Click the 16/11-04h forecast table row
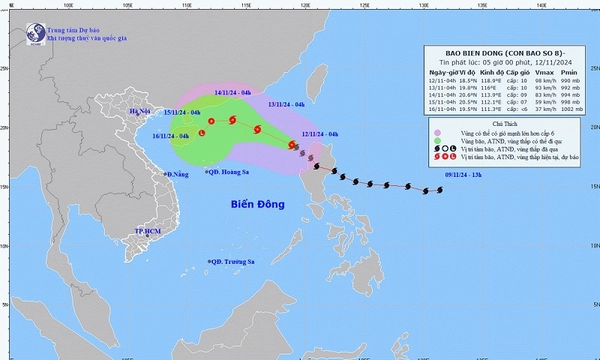Image resolution: width=600 pixels, height=360 pixels. (x=505, y=109)
